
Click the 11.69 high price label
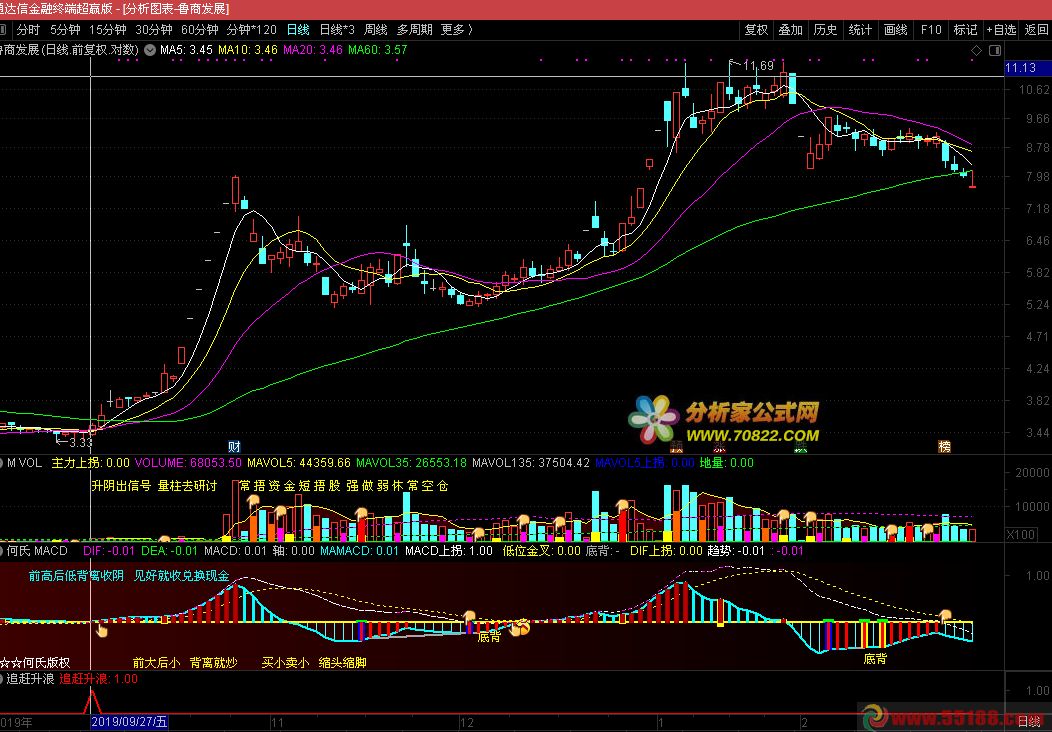coord(758,66)
